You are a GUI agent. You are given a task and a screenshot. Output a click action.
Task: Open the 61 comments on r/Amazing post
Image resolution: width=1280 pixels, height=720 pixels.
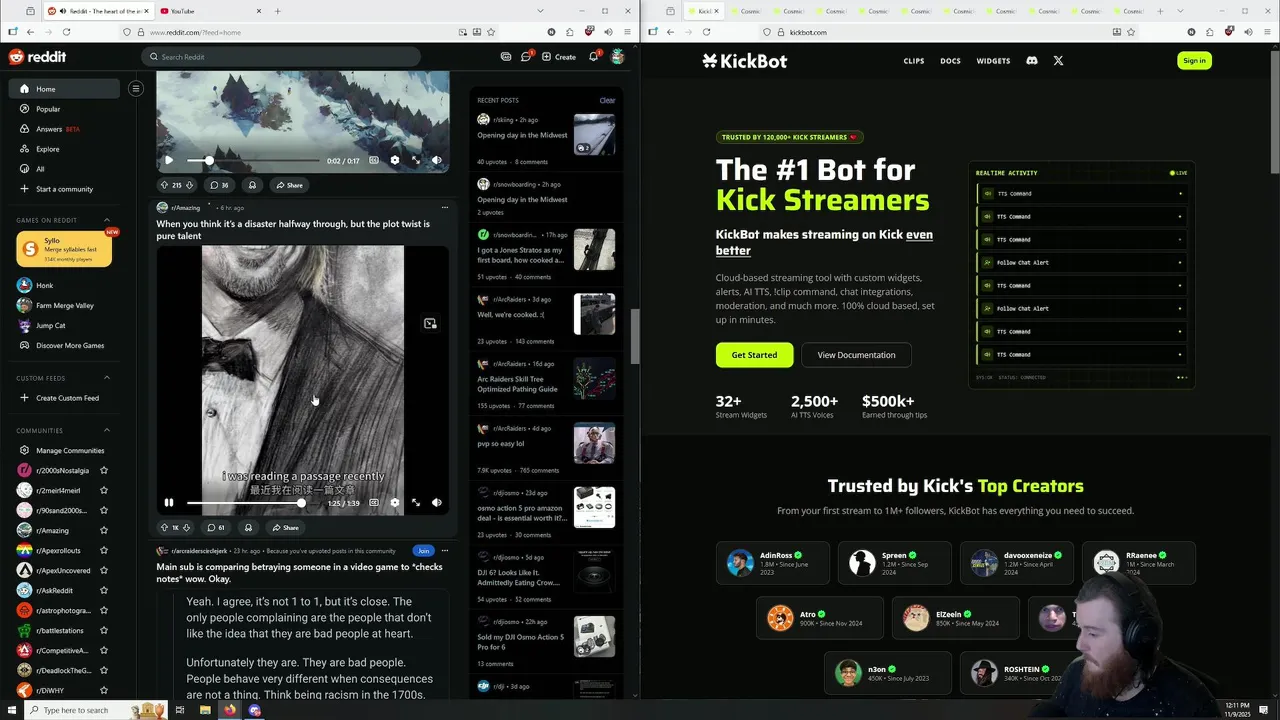point(216,527)
